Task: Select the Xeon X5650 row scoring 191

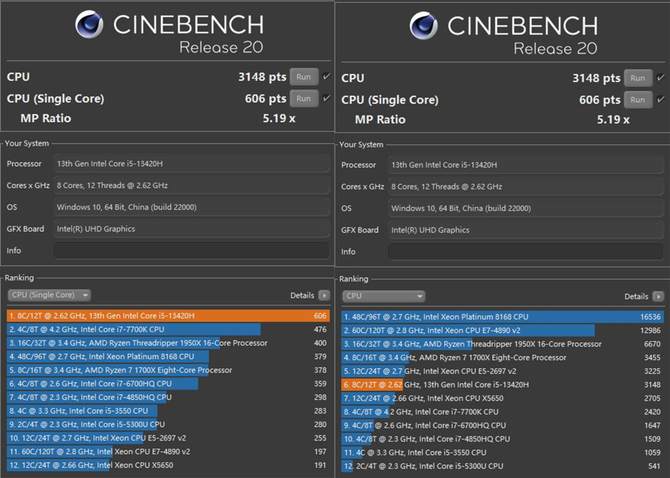Action: (x=168, y=465)
